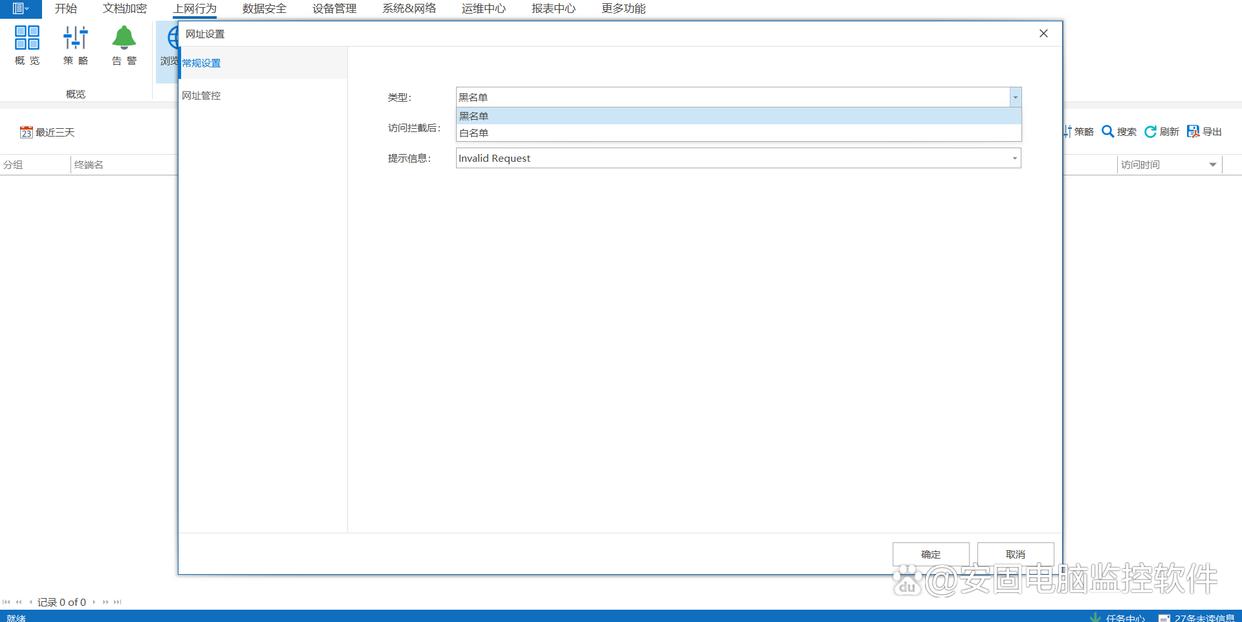Open the 策略 sliders icon in ribbon

(76, 38)
